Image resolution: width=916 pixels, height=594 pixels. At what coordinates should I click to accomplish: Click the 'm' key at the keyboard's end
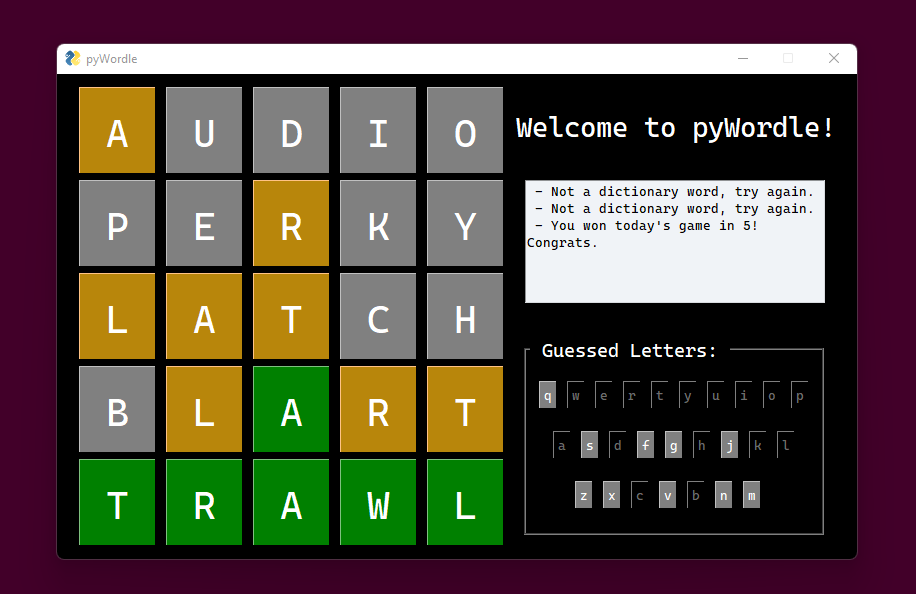click(x=751, y=494)
